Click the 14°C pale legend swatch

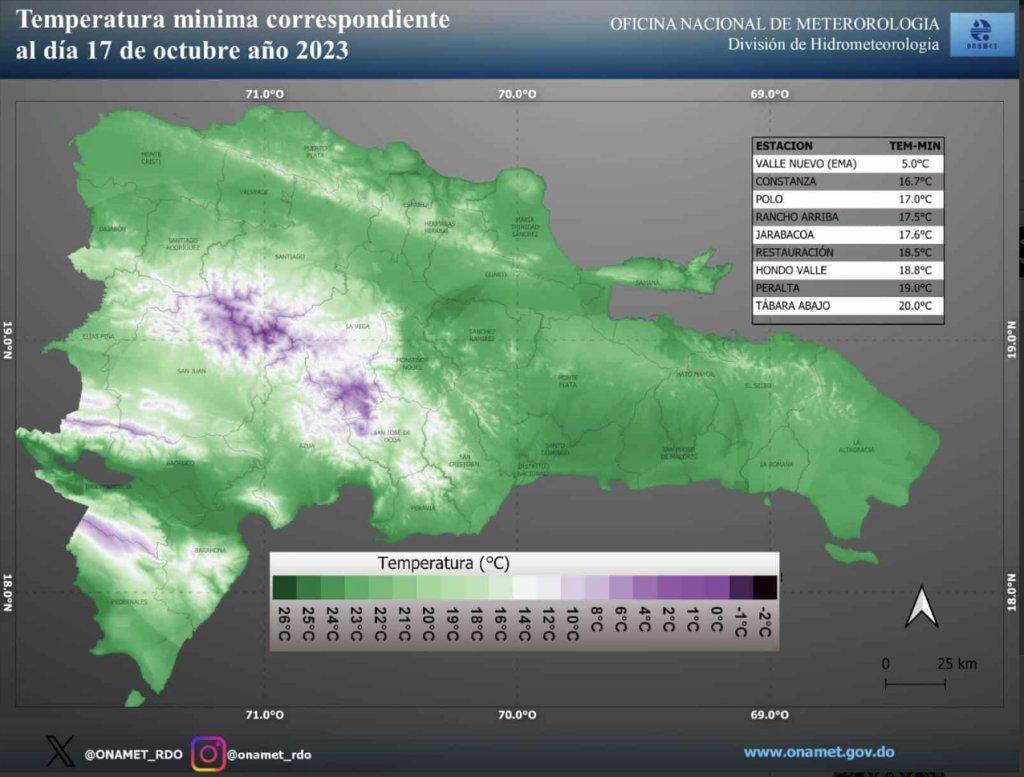(524, 587)
